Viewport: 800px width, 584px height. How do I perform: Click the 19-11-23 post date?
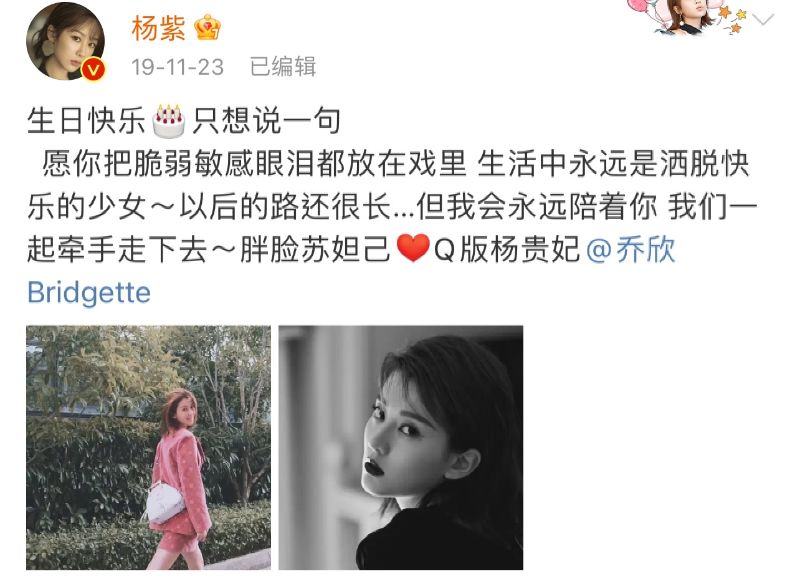pos(177,67)
